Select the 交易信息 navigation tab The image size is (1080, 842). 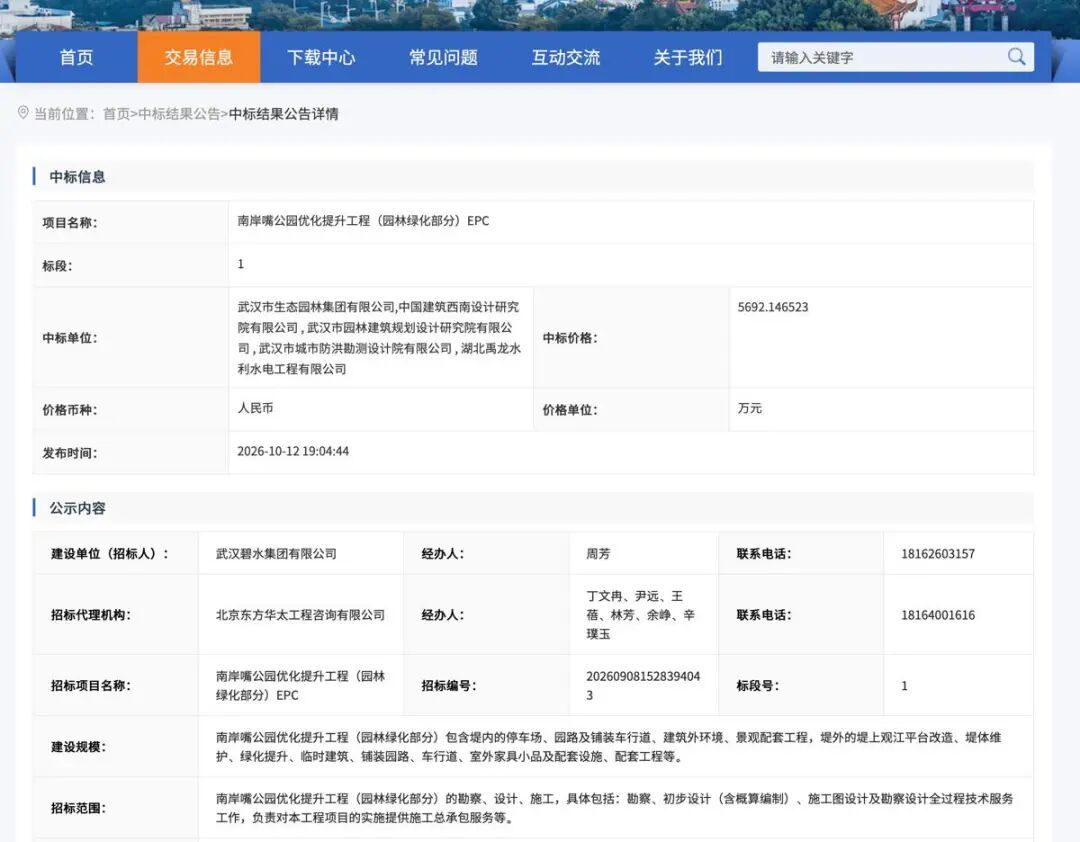tap(199, 57)
